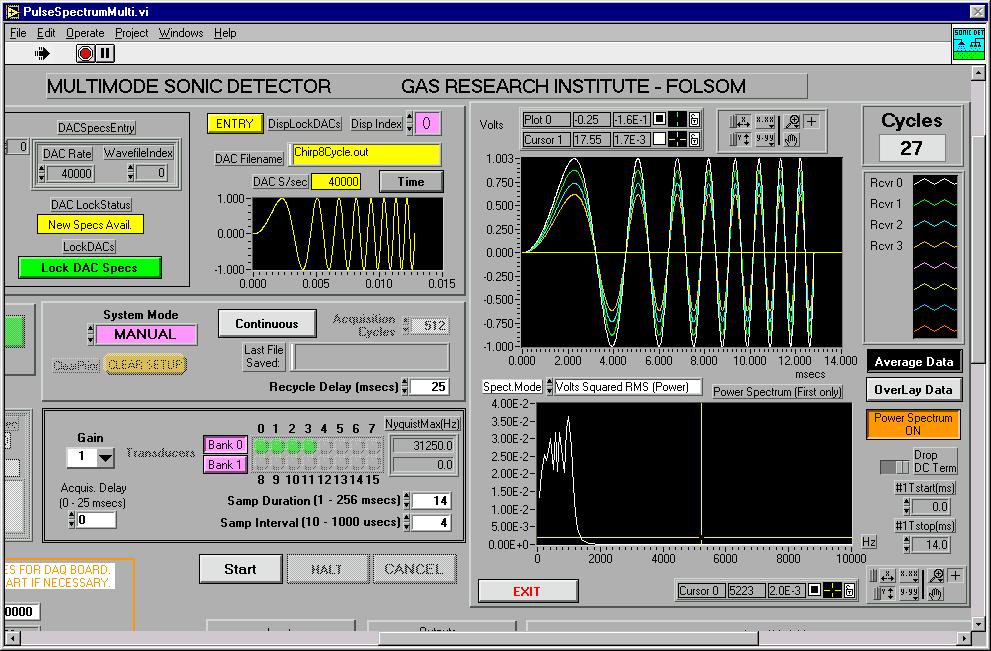Select the pan hand tool on power spectrum palette

[x=937, y=593]
